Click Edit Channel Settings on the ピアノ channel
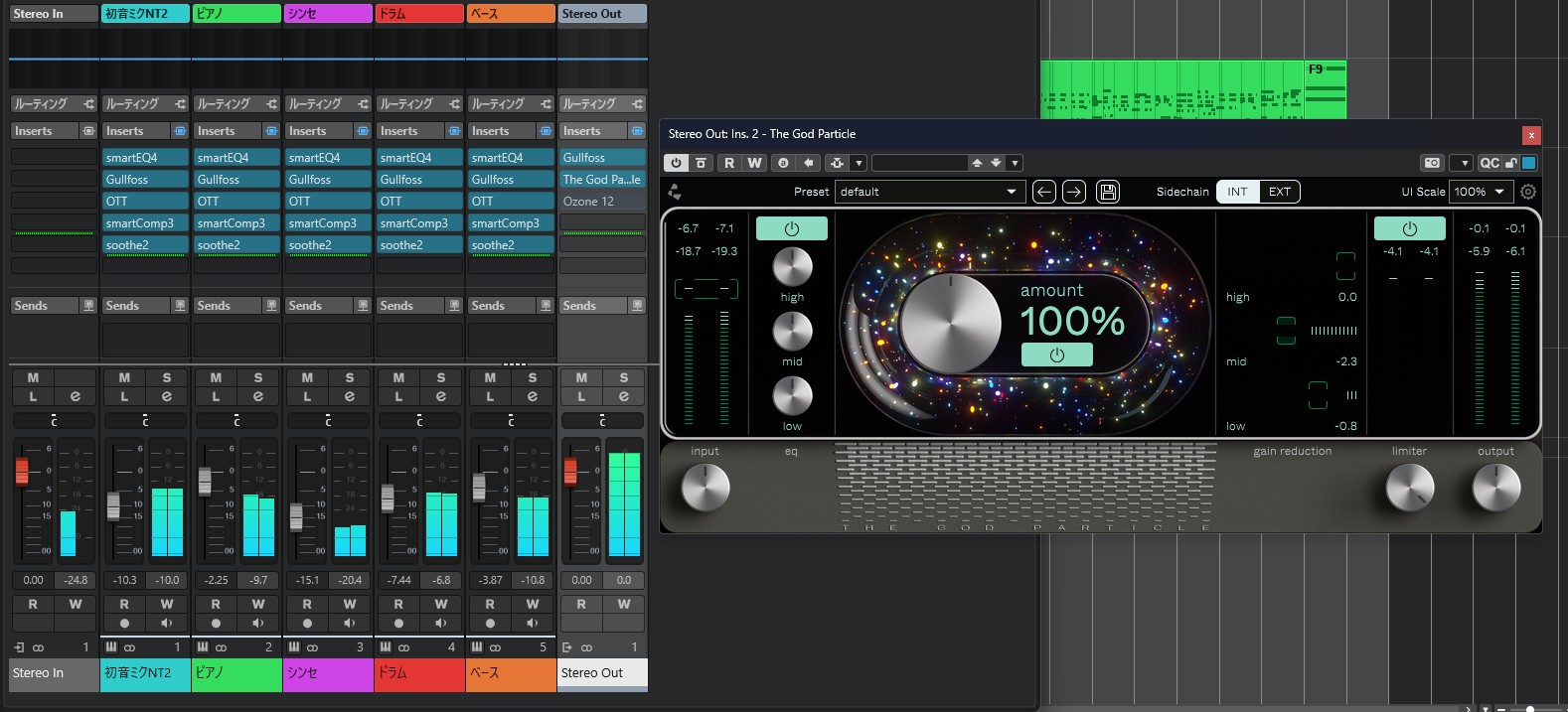Image resolution: width=1568 pixels, height=712 pixels. click(258, 396)
